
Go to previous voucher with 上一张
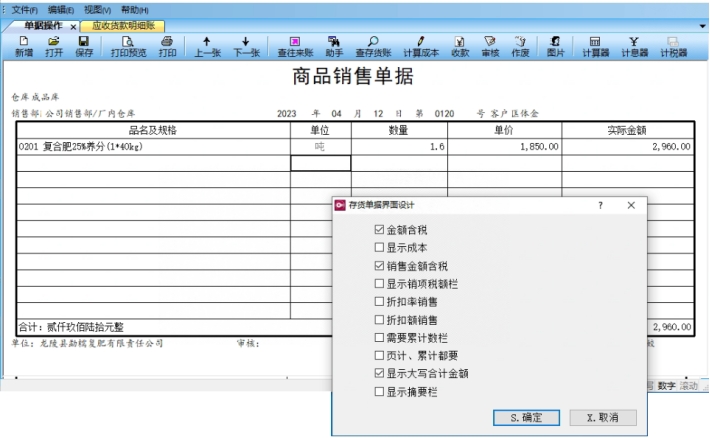pos(206,46)
